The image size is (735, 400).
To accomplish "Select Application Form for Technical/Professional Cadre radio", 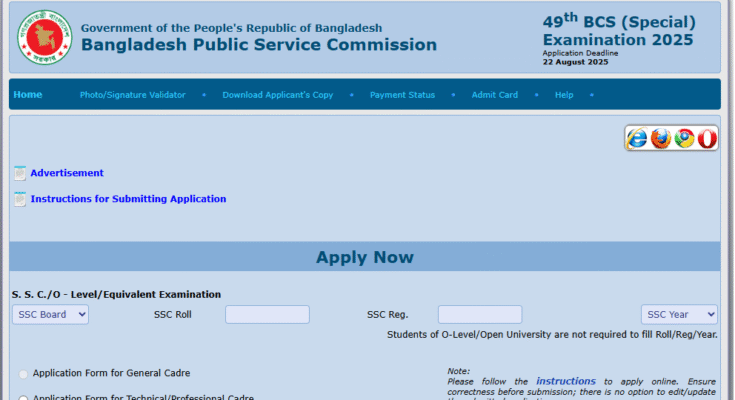I will [x=23, y=398].
